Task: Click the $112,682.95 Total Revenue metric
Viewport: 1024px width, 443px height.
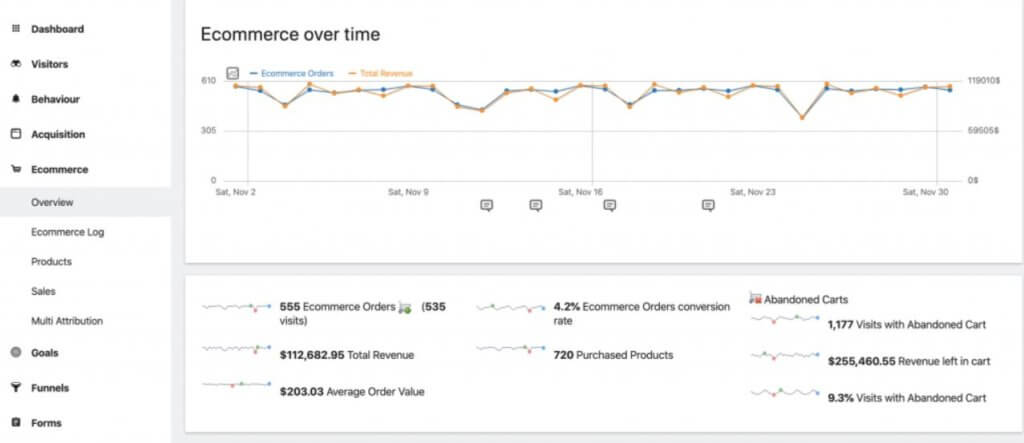Action: pyautogui.click(x=347, y=355)
